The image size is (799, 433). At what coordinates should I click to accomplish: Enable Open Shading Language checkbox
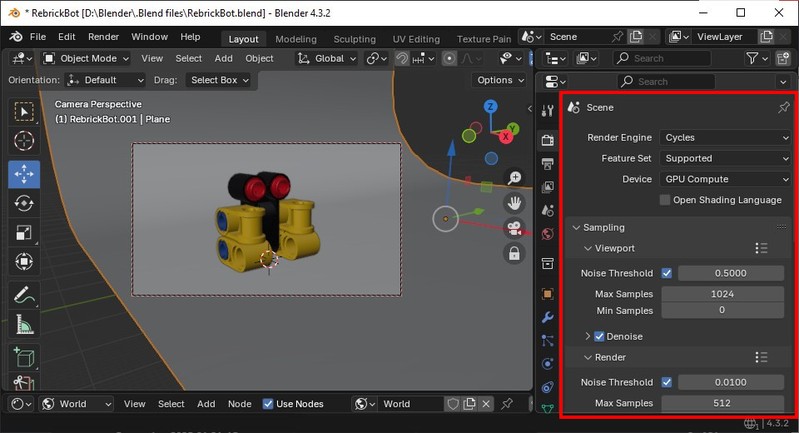point(665,199)
